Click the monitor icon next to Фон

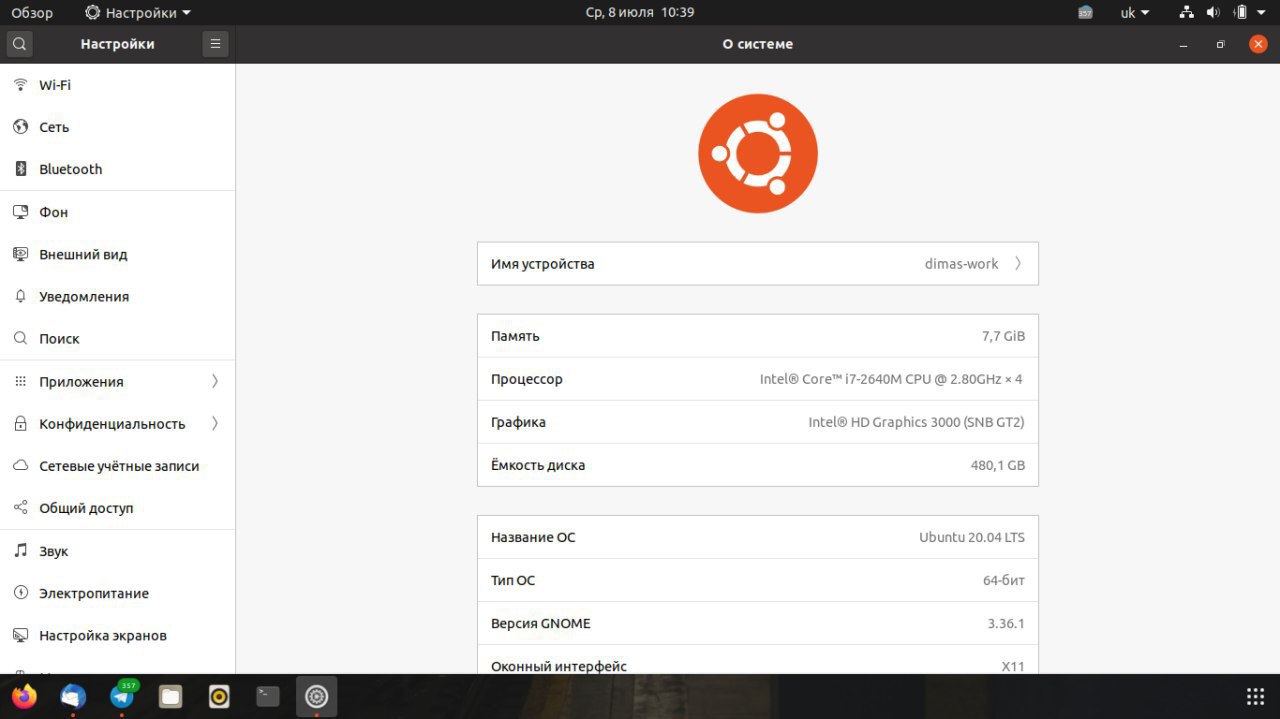point(20,212)
